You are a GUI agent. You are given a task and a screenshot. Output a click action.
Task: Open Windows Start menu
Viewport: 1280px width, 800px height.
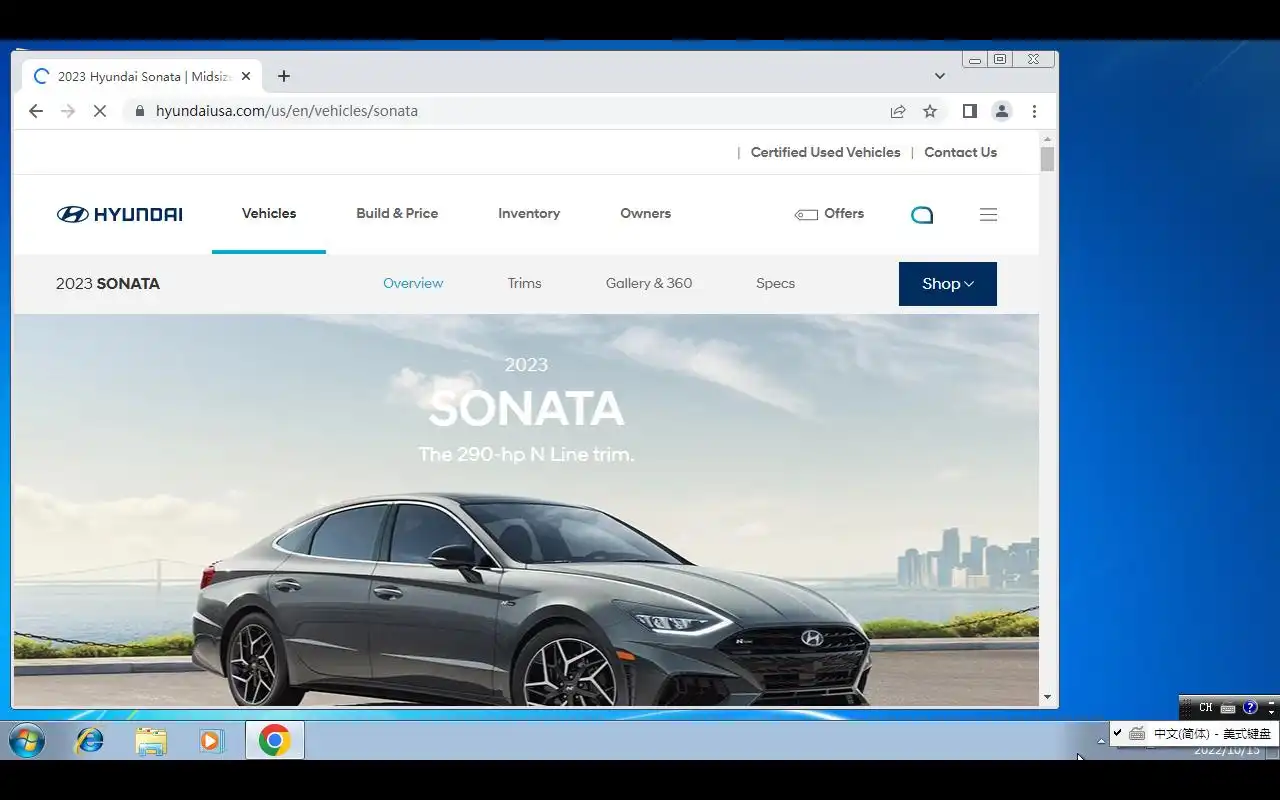pyautogui.click(x=27, y=741)
